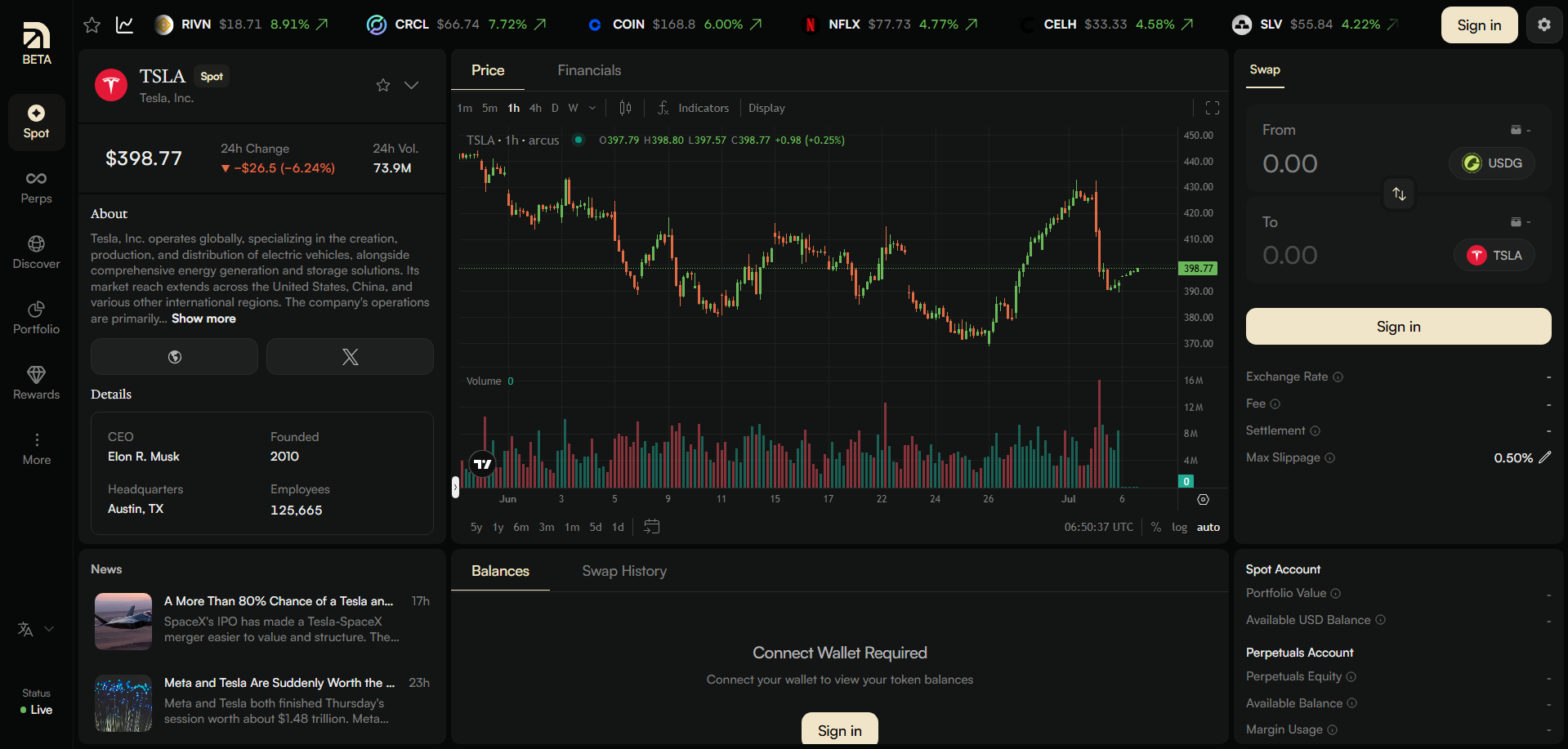Open the Indicators menu
The height and width of the screenshot is (749, 1568).
693,108
